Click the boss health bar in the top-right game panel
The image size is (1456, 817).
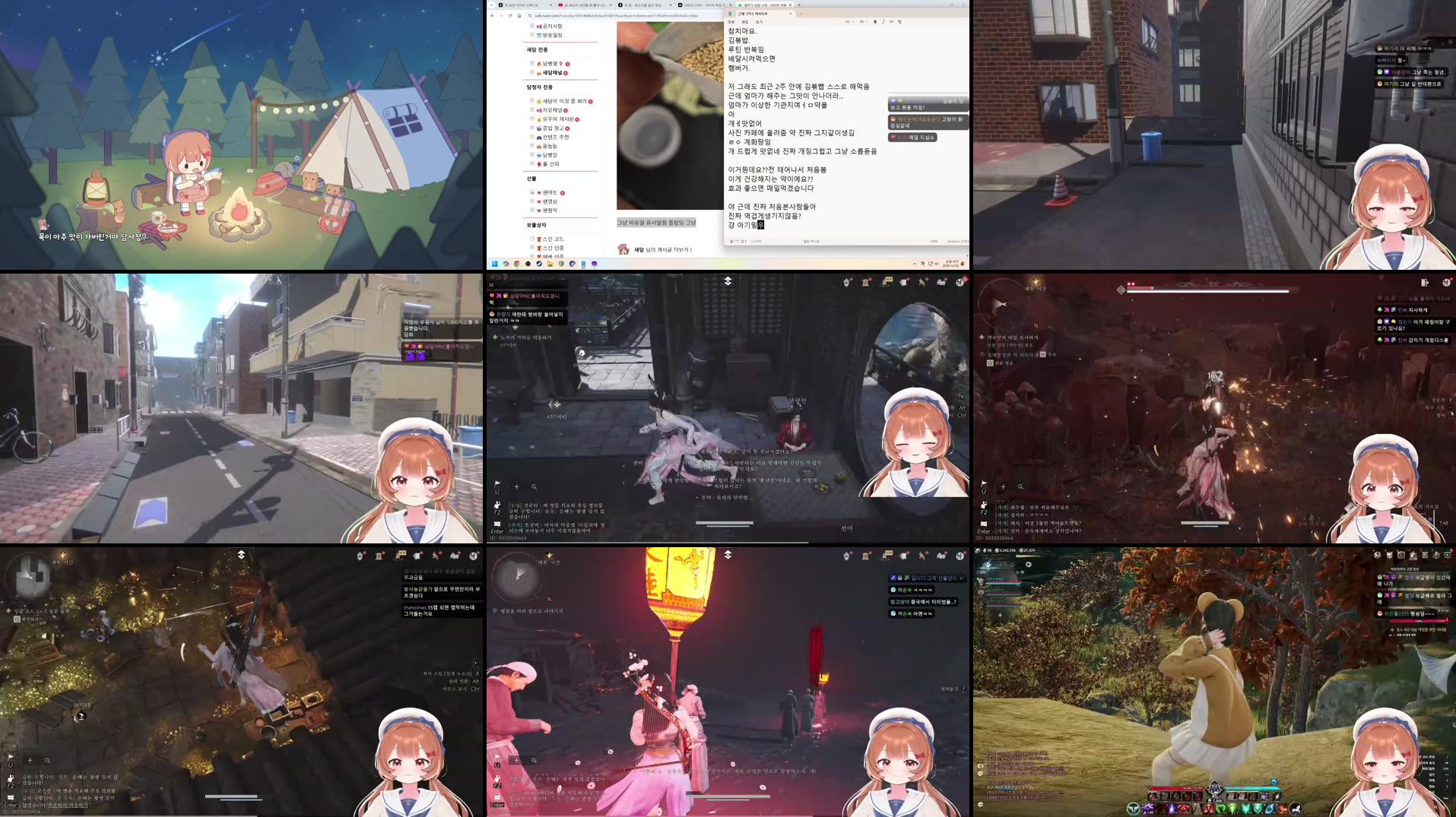[x=1208, y=289]
